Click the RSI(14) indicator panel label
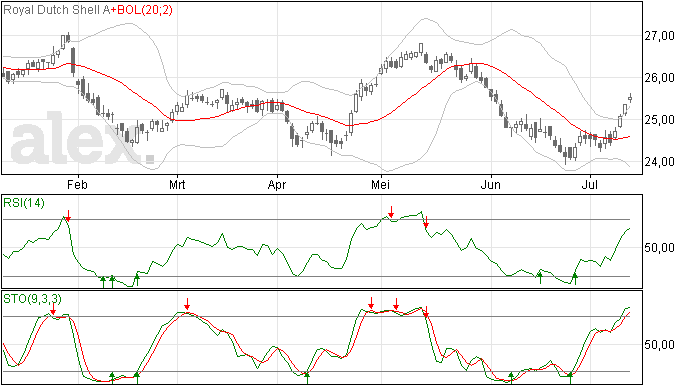The image size is (690, 387). point(24,203)
